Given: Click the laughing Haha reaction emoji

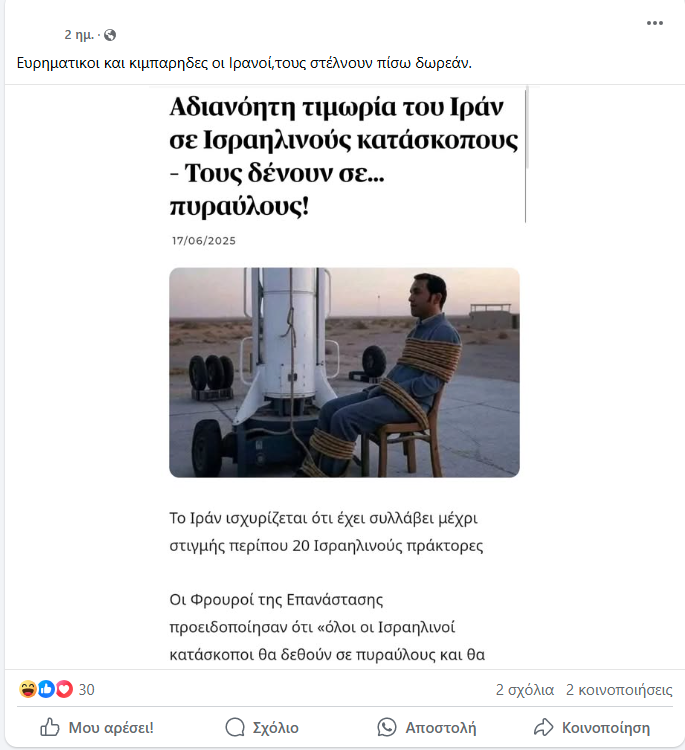Looking at the screenshot, I should pos(28,689).
